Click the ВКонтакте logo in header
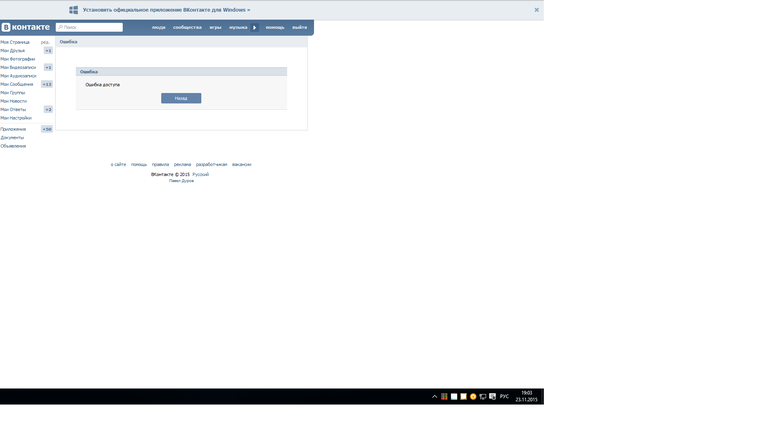 click(x=26, y=27)
